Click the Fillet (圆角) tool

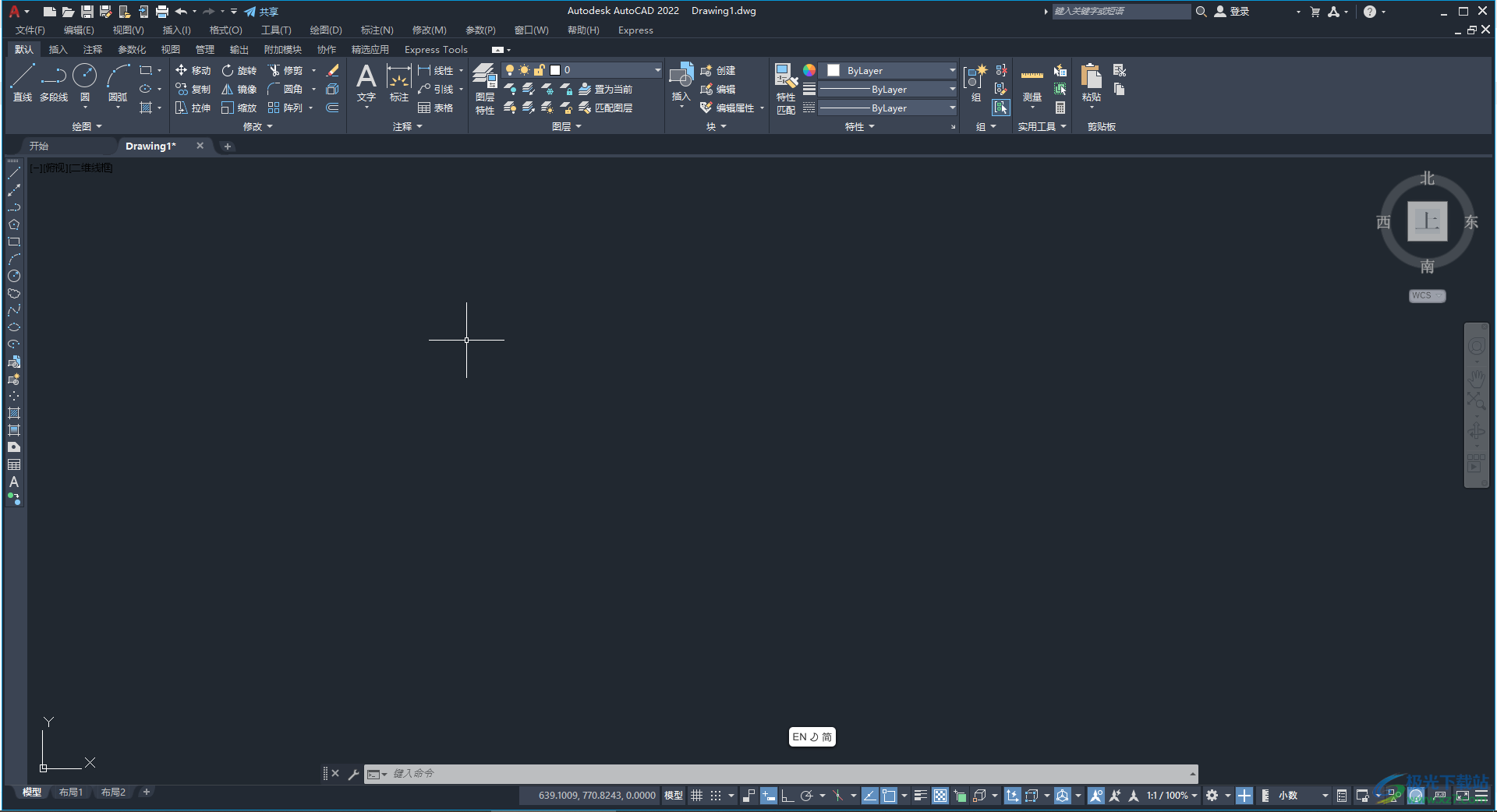pyautogui.click(x=285, y=89)
